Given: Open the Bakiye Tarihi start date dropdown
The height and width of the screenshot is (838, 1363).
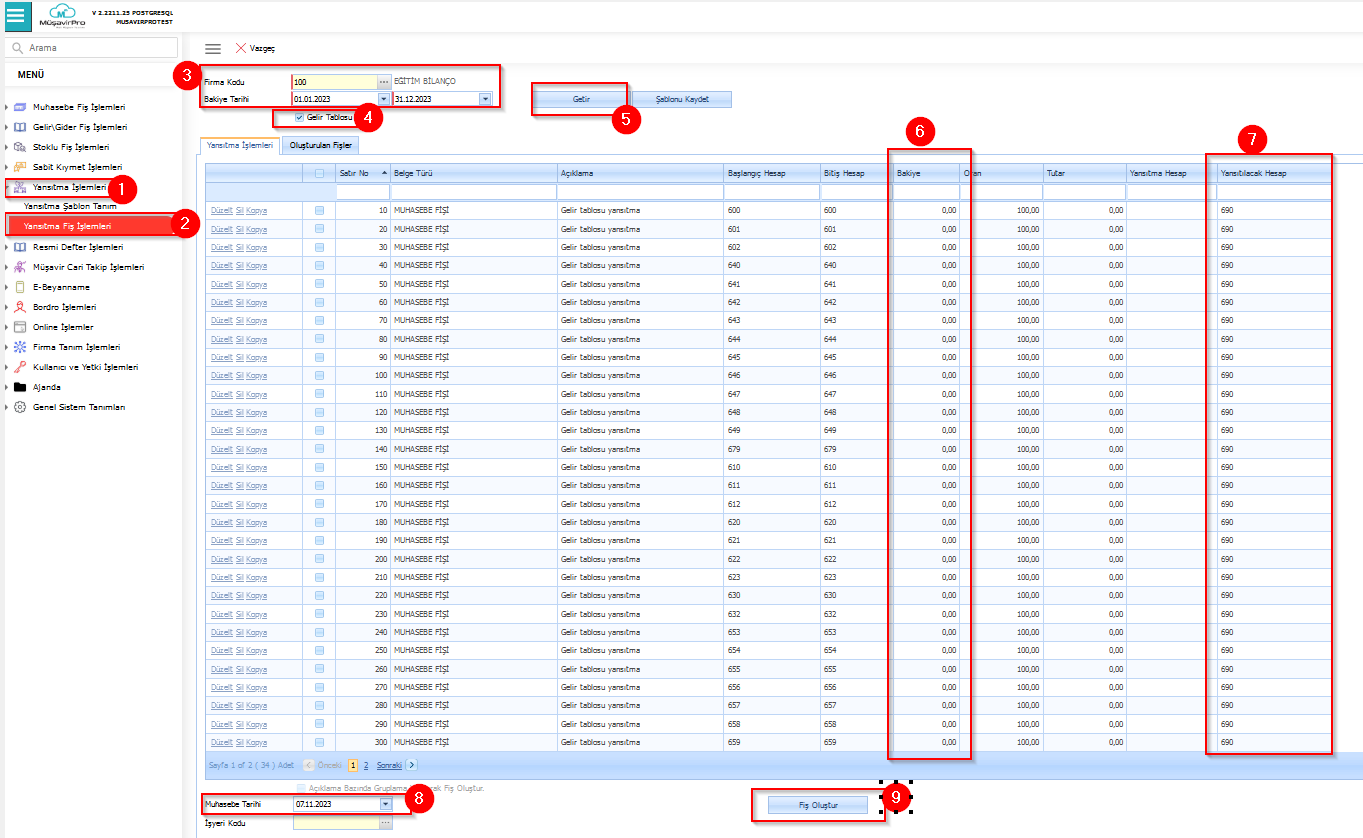Looking at the screenshot, I should [x=384, y=99].
